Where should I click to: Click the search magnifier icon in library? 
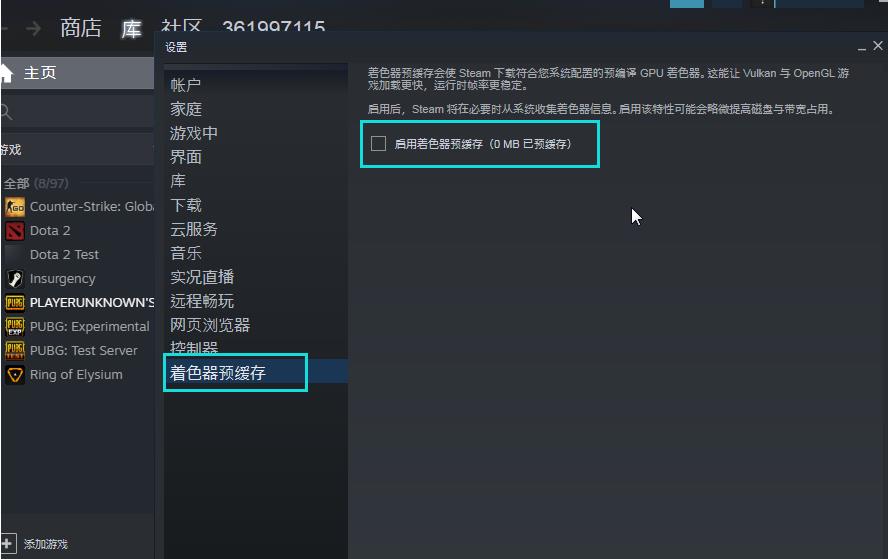7,112
